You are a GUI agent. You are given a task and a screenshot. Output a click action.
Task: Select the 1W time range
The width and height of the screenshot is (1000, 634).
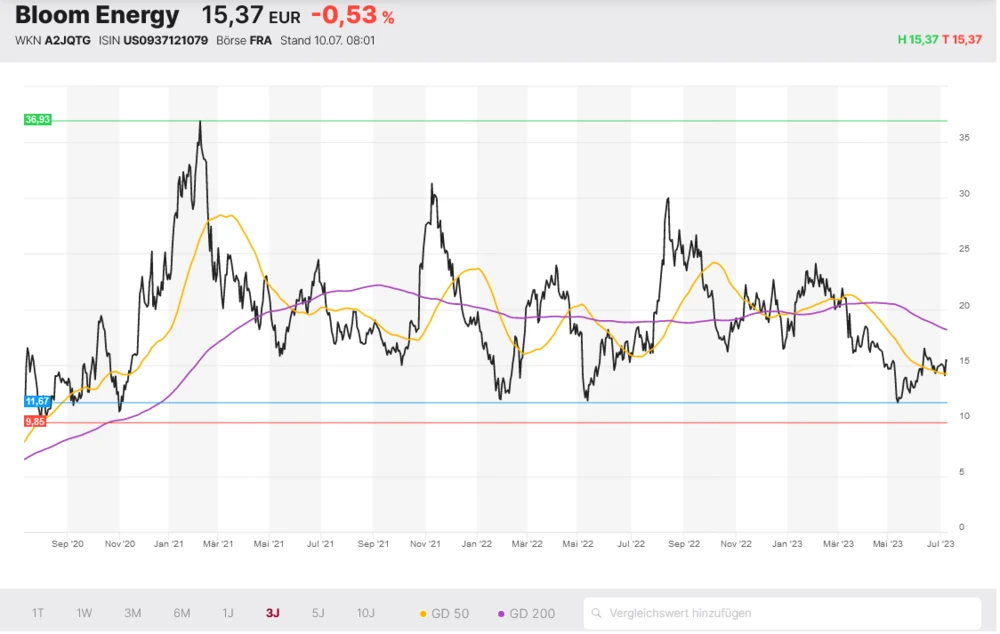[84, 613]
